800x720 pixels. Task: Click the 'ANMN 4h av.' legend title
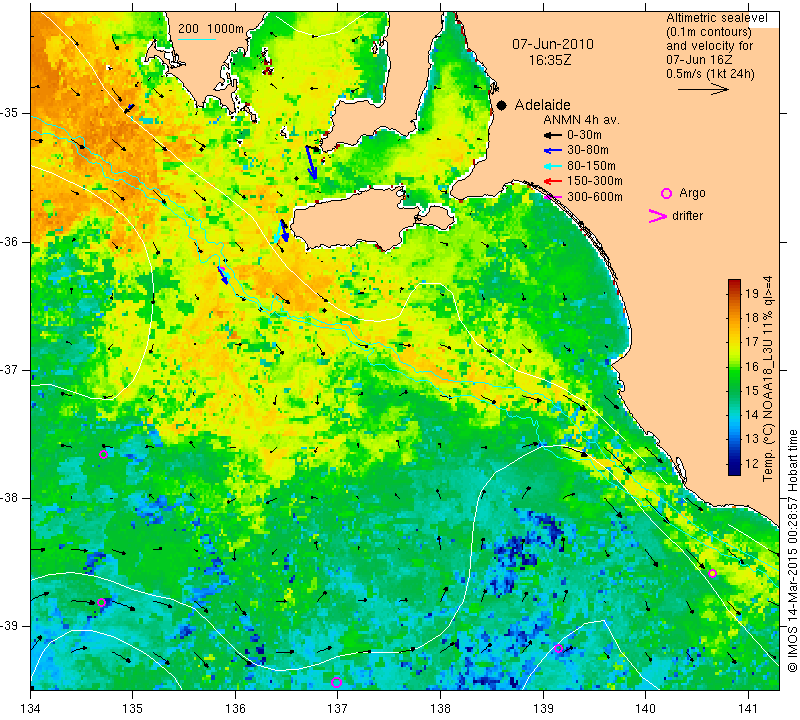click(581, 120)
